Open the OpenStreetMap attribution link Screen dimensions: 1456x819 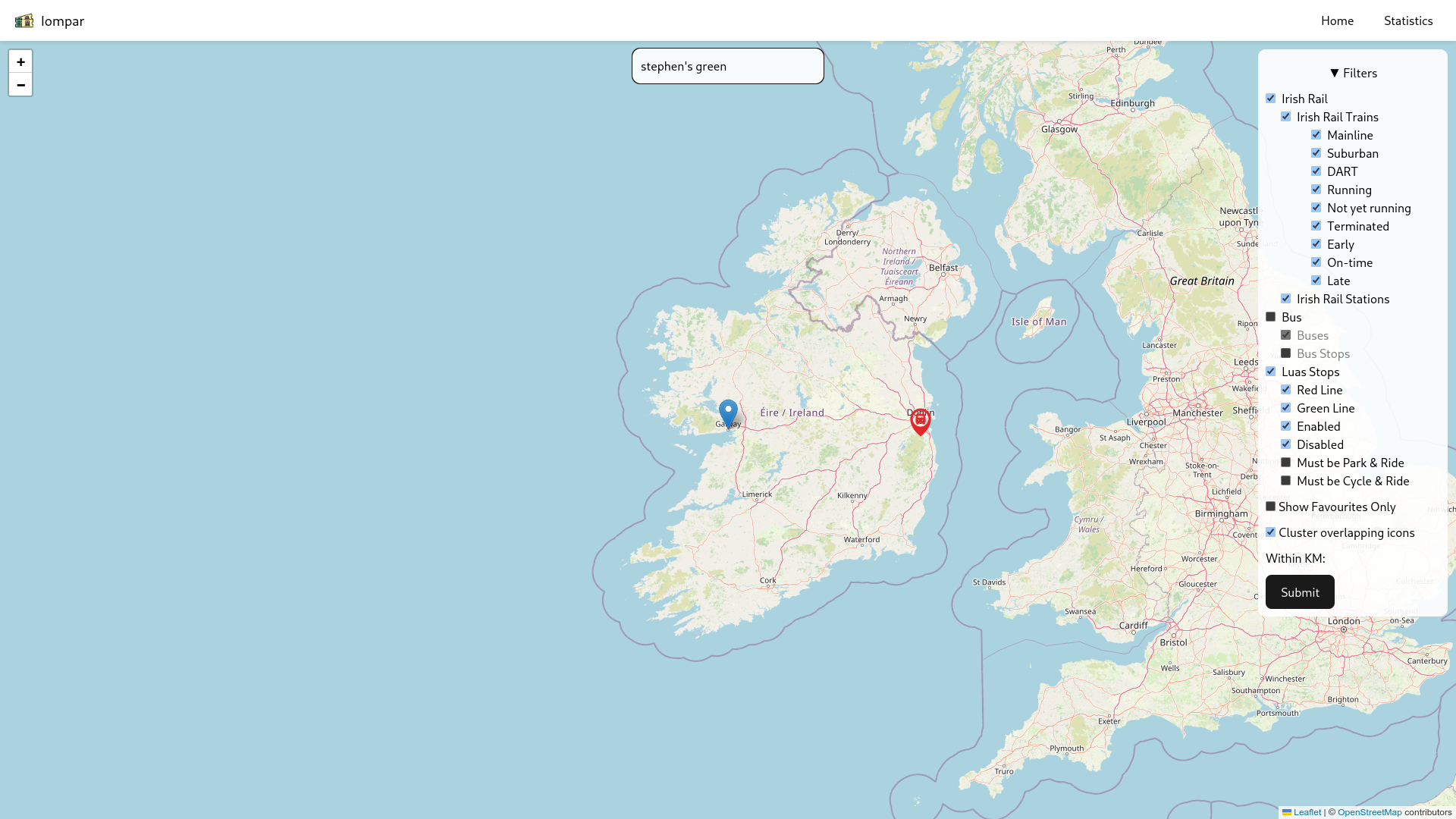tap(1370, 812)
